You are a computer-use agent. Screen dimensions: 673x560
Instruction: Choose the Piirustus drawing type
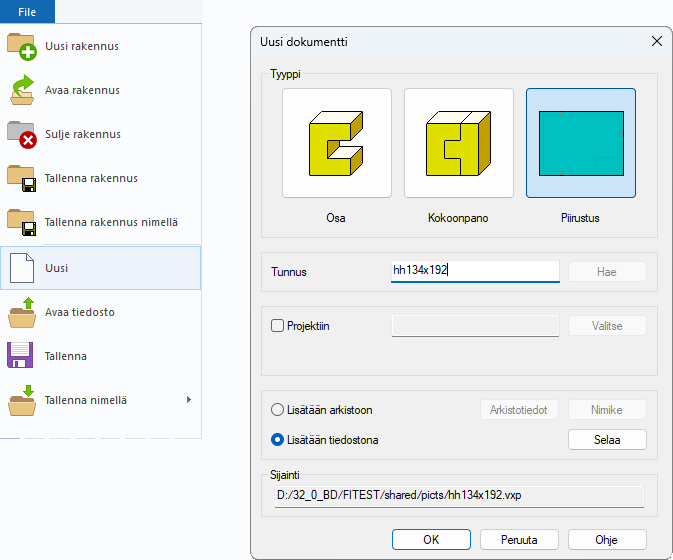coord(581,143)
